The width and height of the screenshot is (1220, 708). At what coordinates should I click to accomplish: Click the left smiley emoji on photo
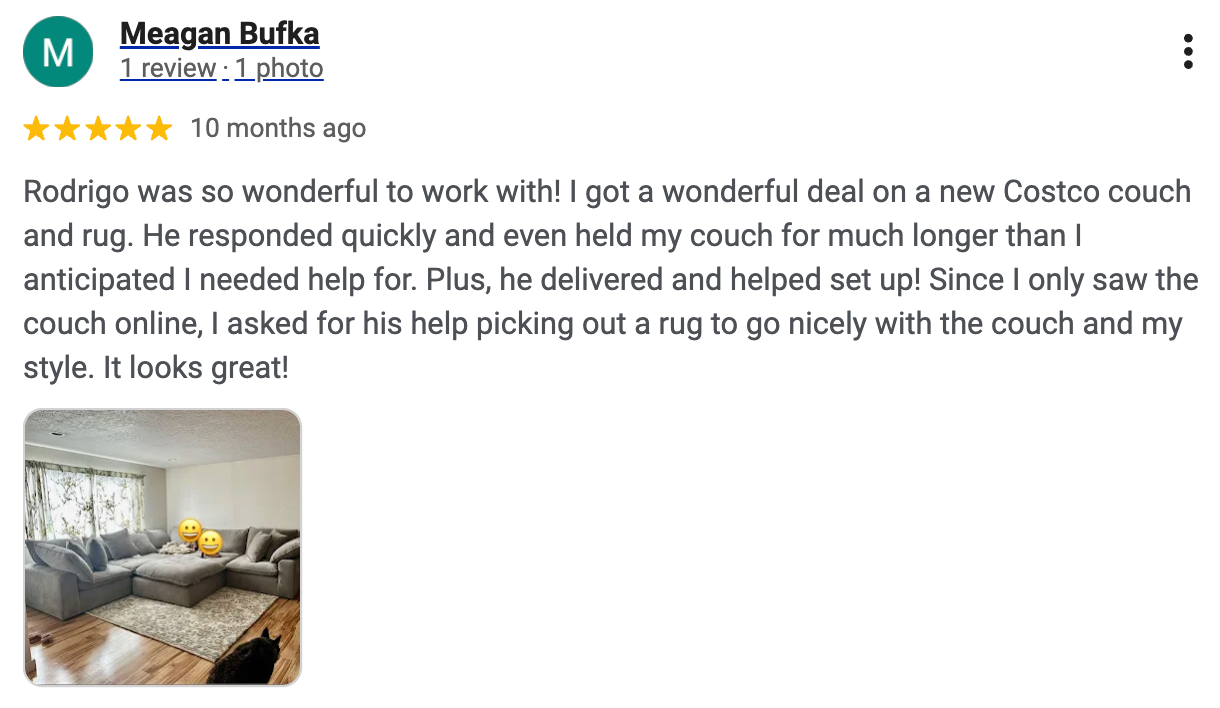[189, 531]
